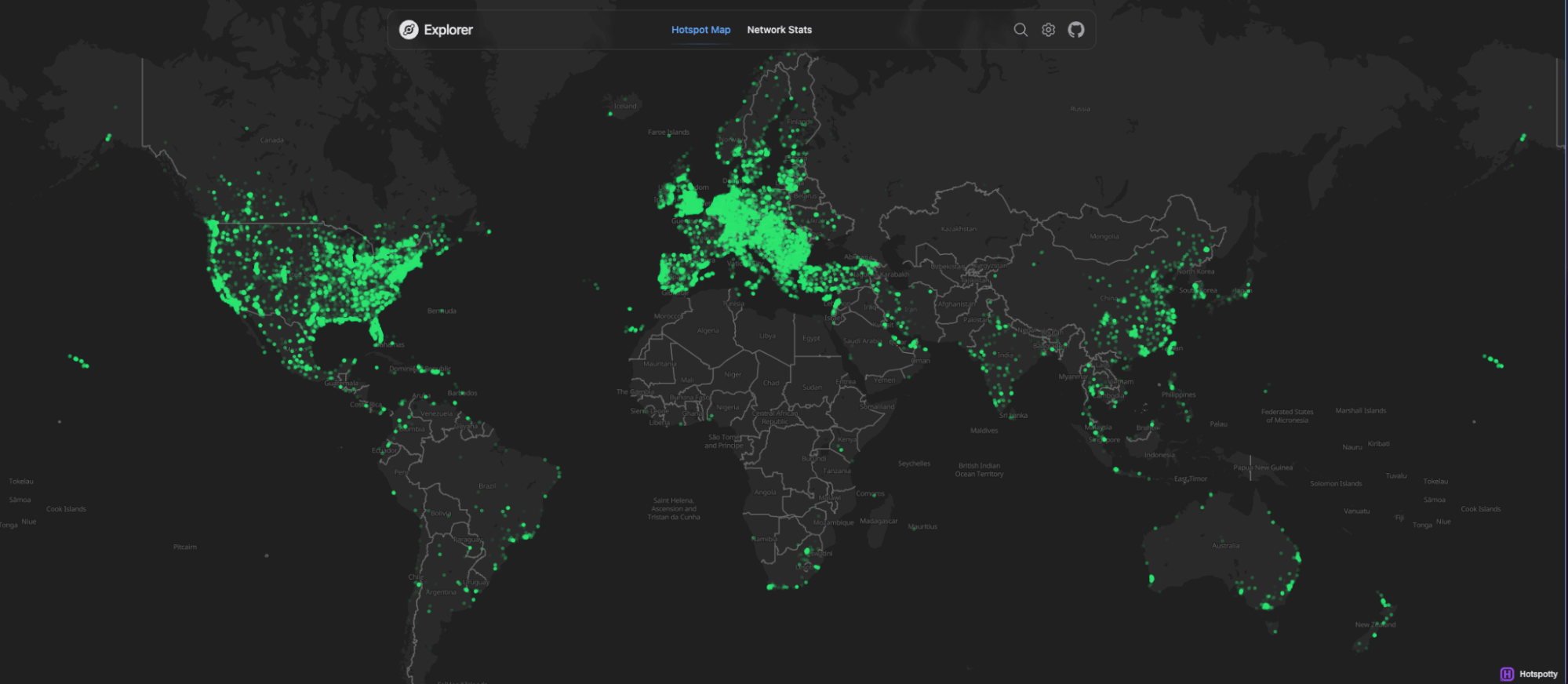Viewport: 1568px width, 684px height.
Task: Click the Explorer title text
Action: click(x=448, y=30)
